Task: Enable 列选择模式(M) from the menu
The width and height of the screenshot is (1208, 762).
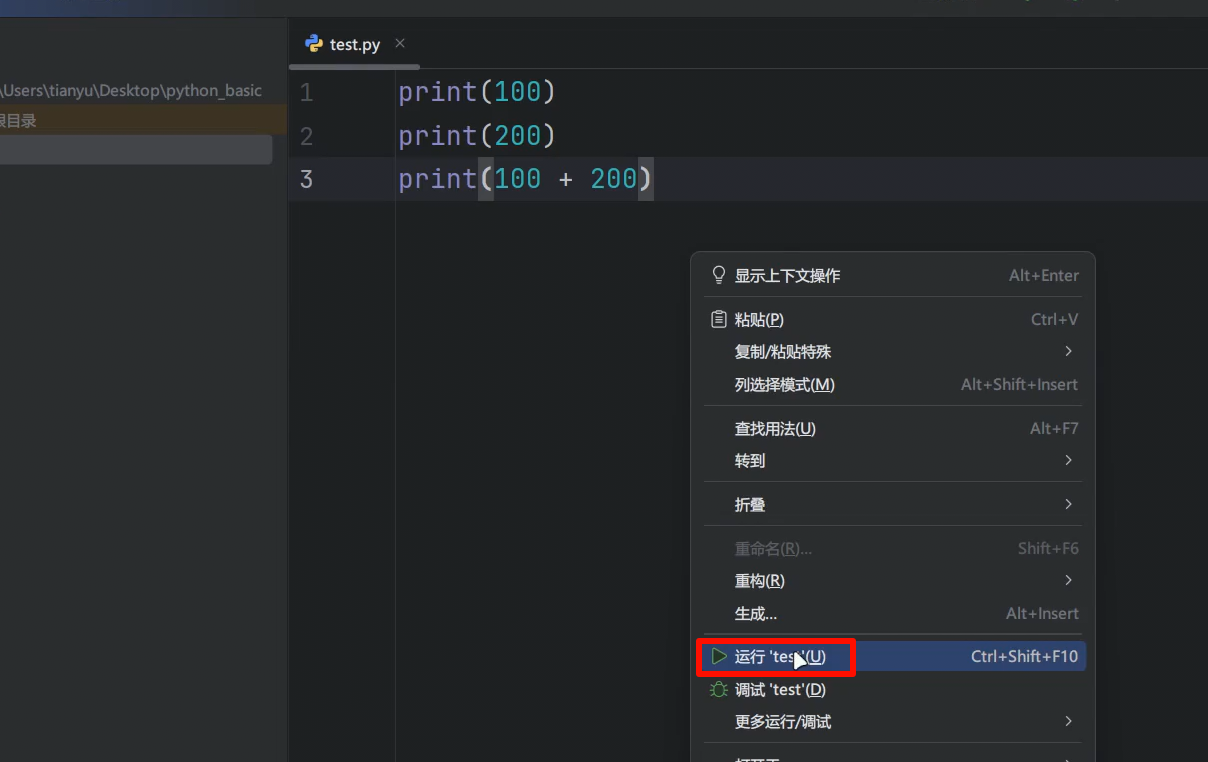Action: [x=893, y=385]
